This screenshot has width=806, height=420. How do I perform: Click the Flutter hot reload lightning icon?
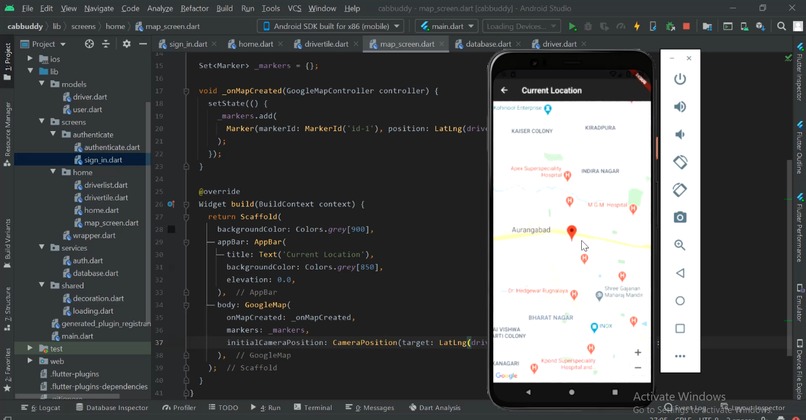637,26
